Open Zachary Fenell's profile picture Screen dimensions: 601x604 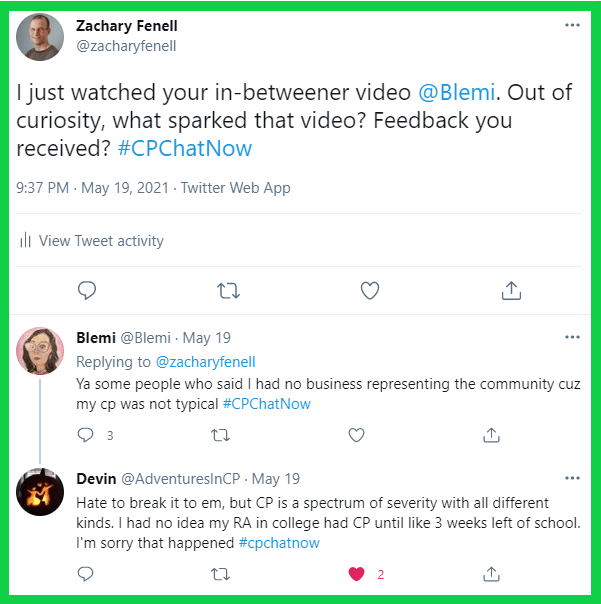[40, 37]
